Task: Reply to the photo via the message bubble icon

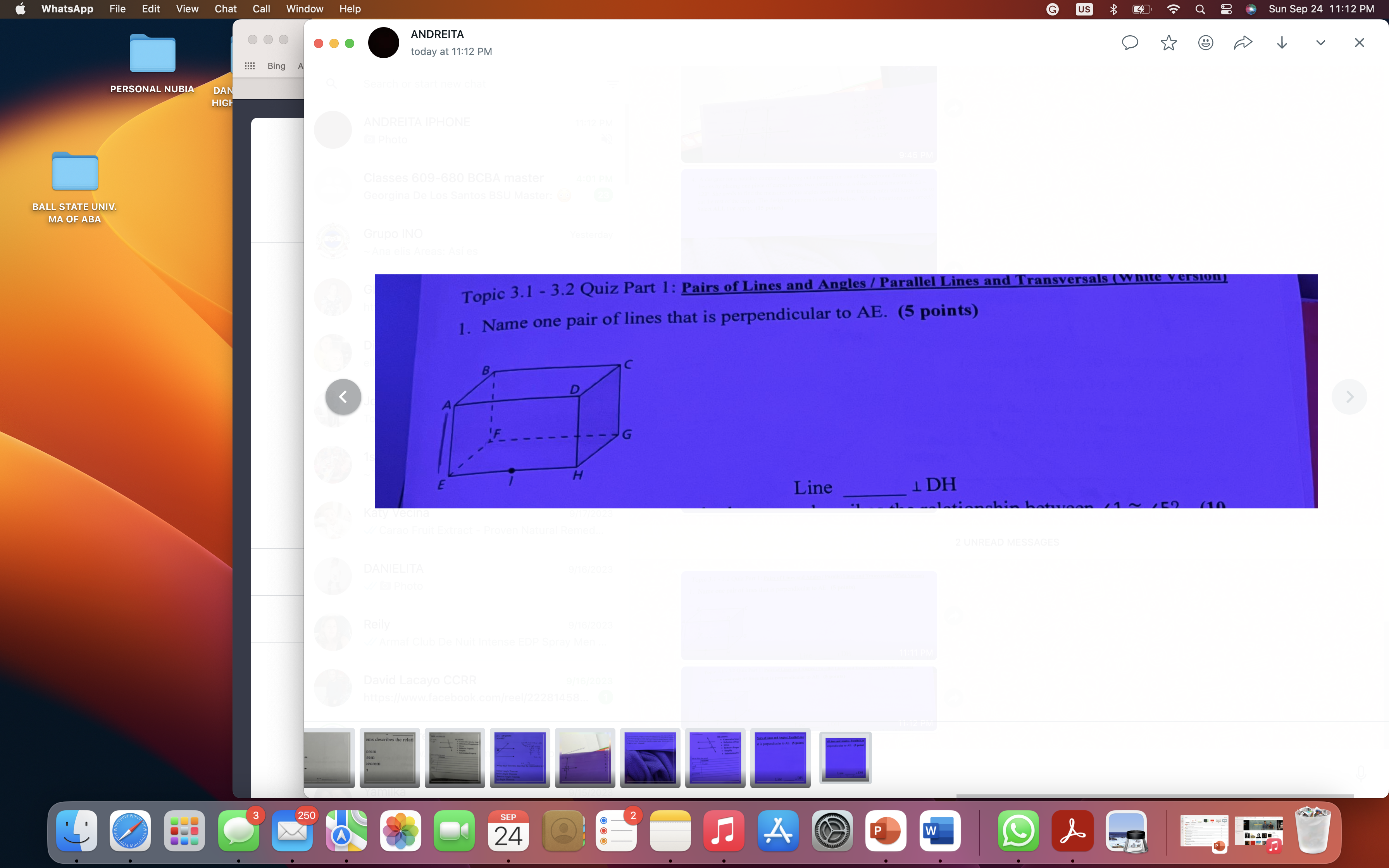Action: click(1129, 42)
